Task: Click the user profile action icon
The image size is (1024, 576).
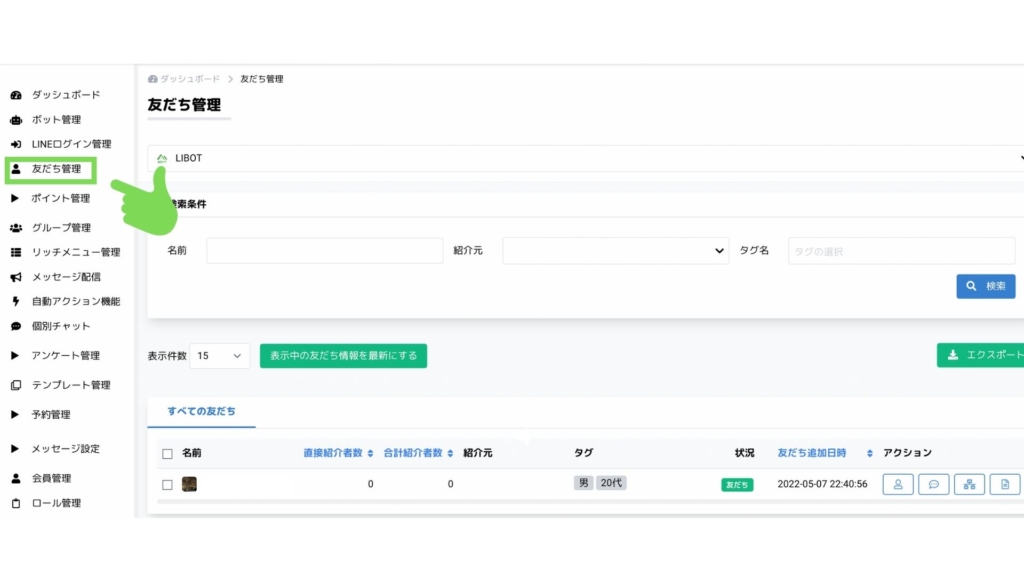Action: click(x=897, y=485)
